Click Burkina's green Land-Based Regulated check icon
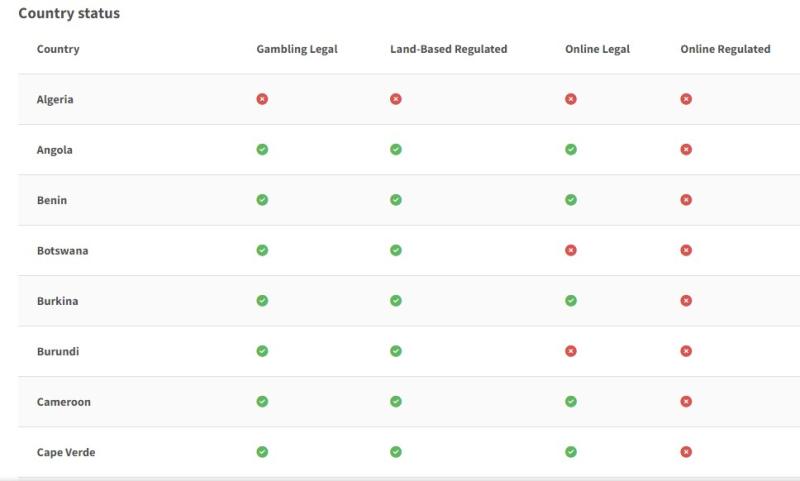 tap(396, 300)
